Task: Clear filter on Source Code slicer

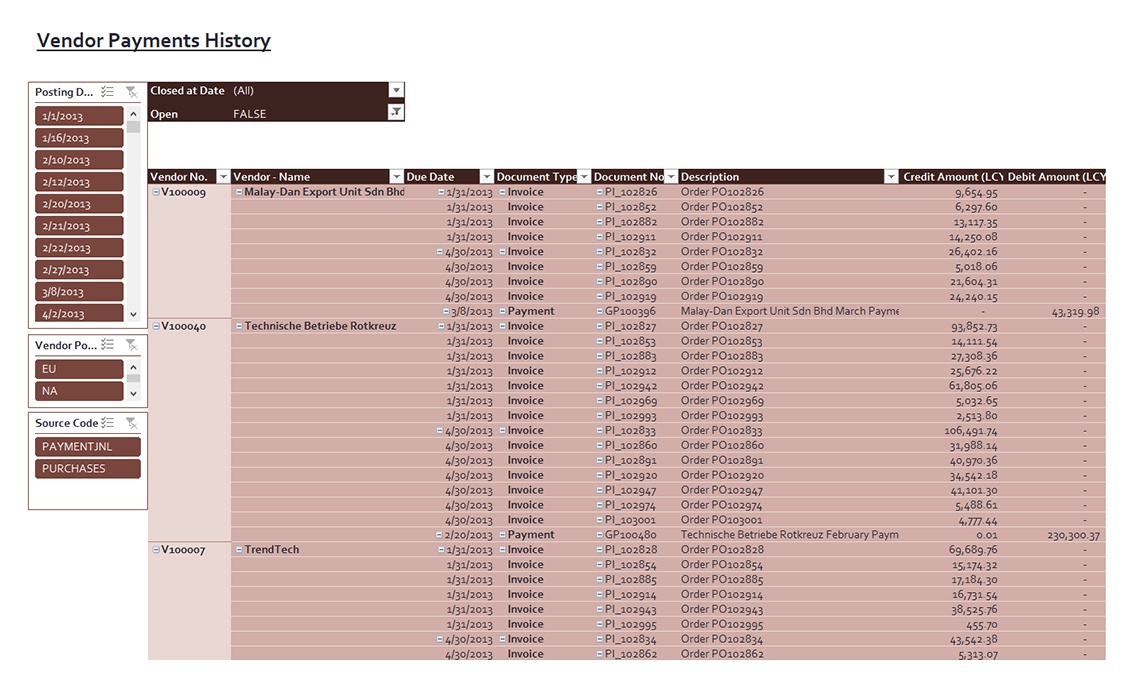Action: click(132, 422)
